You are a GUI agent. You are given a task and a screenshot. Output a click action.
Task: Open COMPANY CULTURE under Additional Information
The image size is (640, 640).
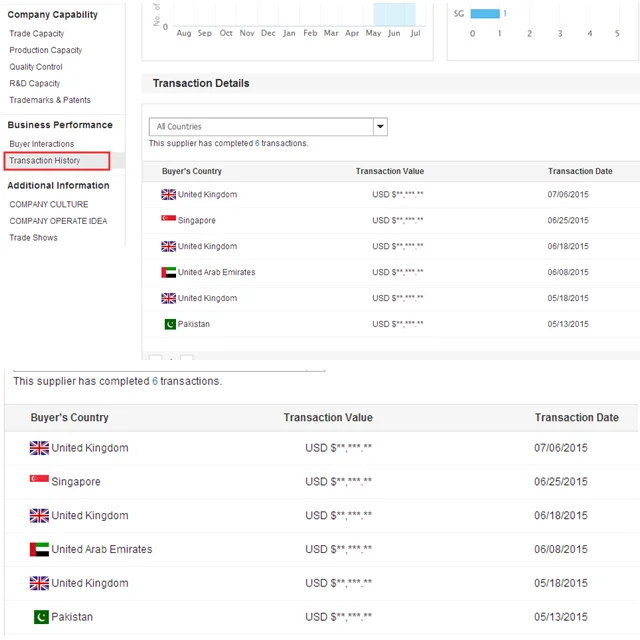[49, 204]
